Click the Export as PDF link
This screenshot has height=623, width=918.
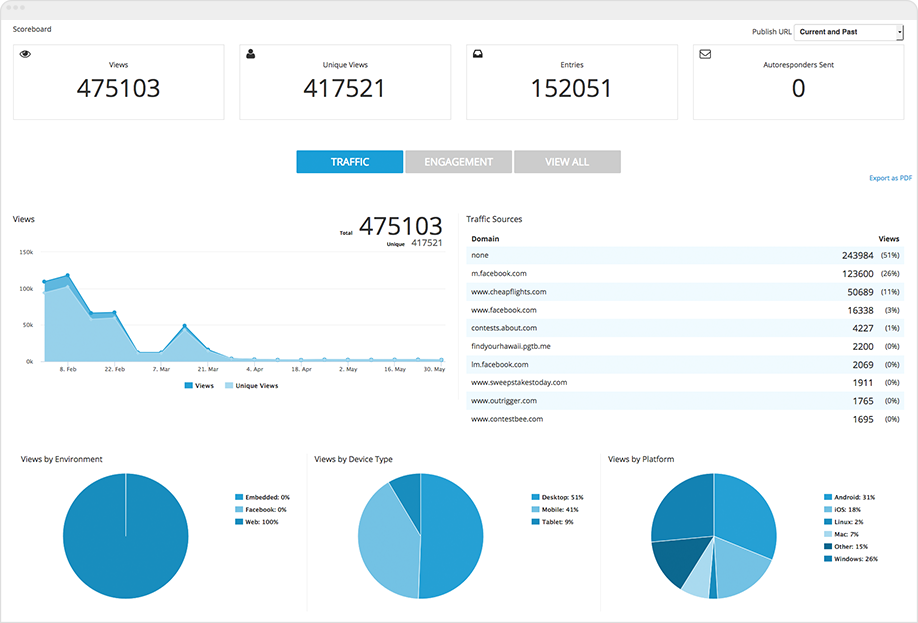[x=889, y=178]
